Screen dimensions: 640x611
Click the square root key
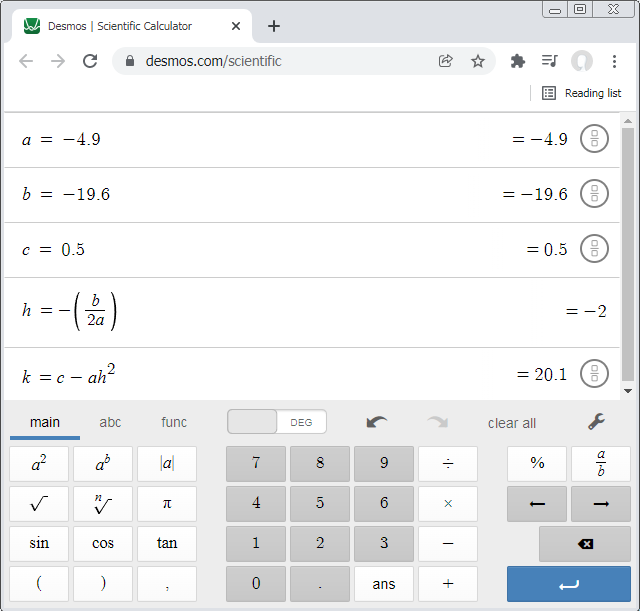pyautogui.click(x=39, y=504)
